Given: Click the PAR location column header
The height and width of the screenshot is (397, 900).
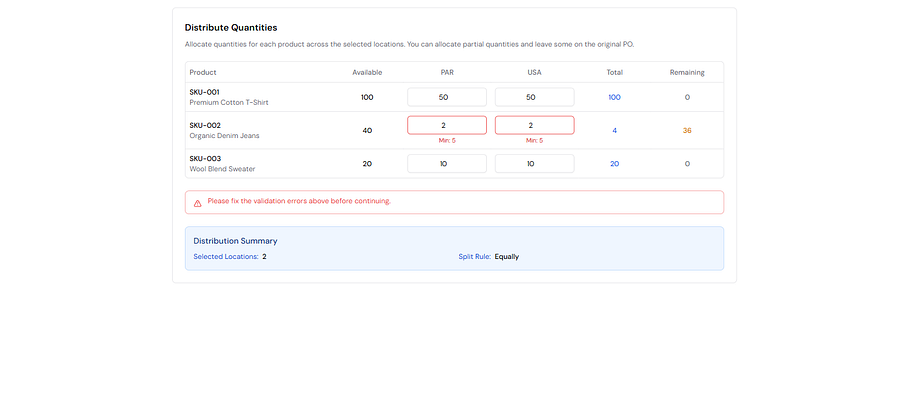Looking at the screenshot, I should [x=447, y=72].
